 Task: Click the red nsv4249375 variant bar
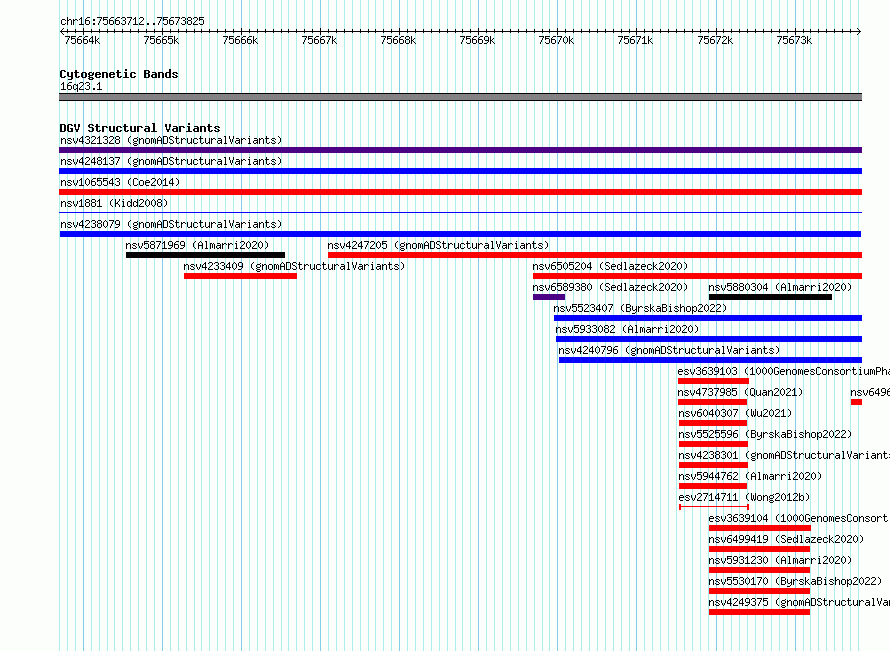pos(759,612)
